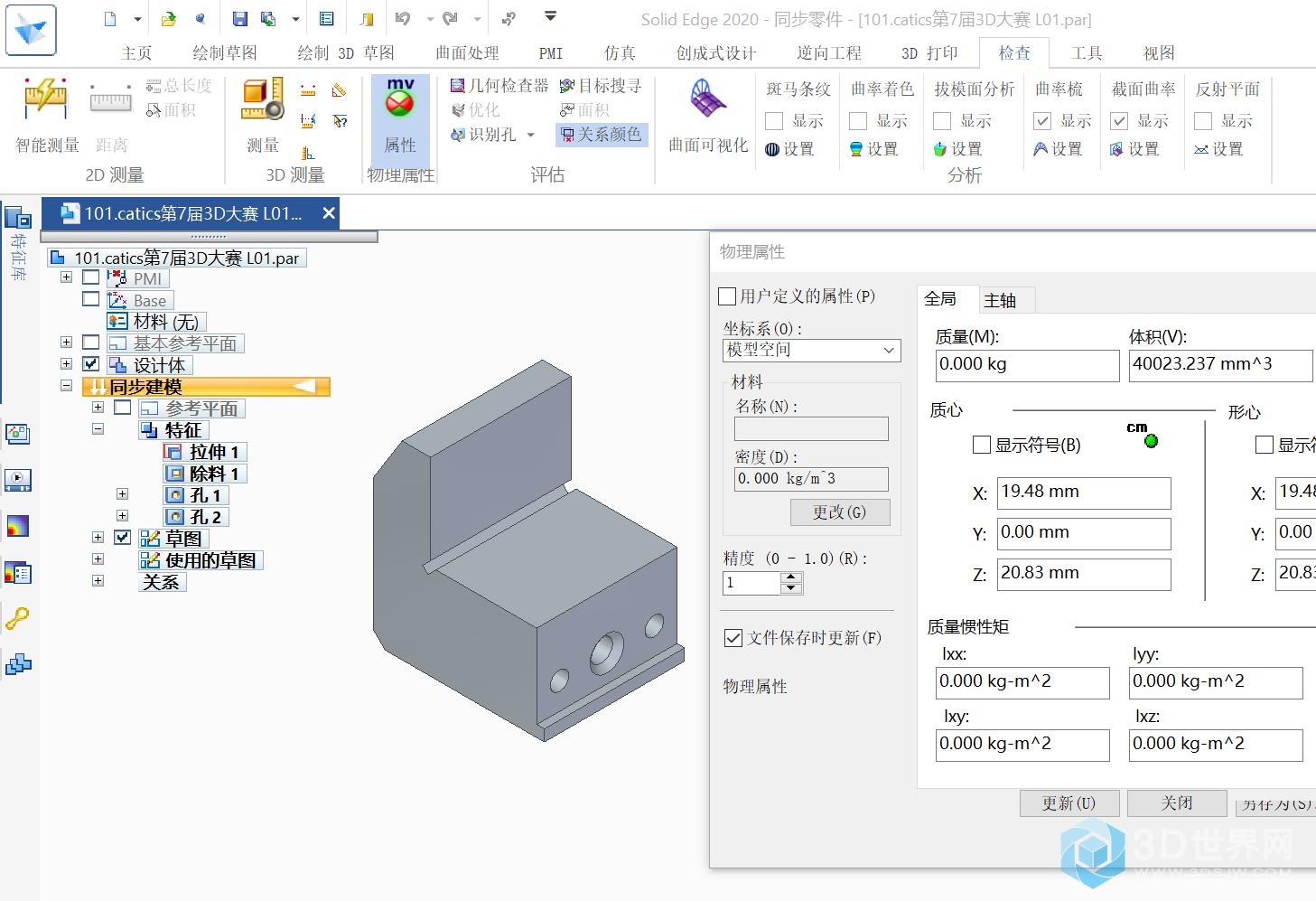This screenshot has height=901, width=1316.
Task: Collapse the Synchronous modeling node
Action: [66, 386]
